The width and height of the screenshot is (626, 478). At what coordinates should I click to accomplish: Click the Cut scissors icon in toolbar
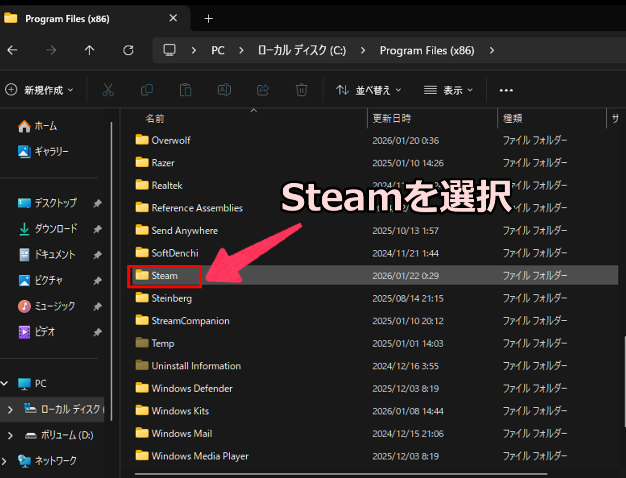(x=108, y=90)
